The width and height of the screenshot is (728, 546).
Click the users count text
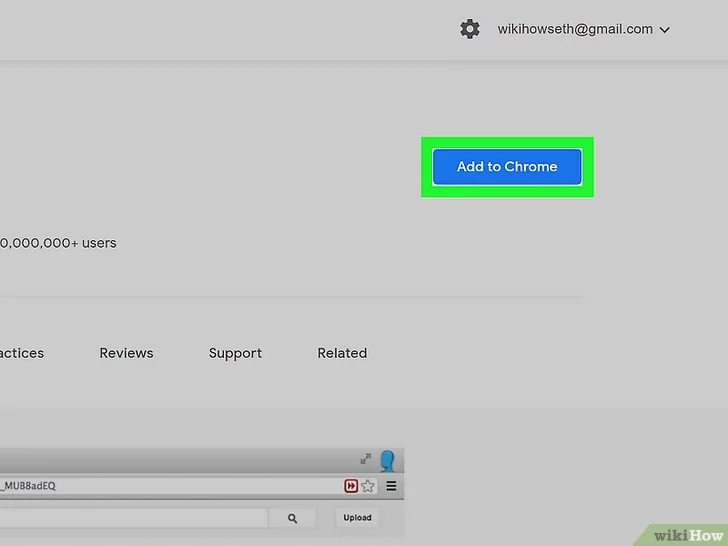[58, 242]
